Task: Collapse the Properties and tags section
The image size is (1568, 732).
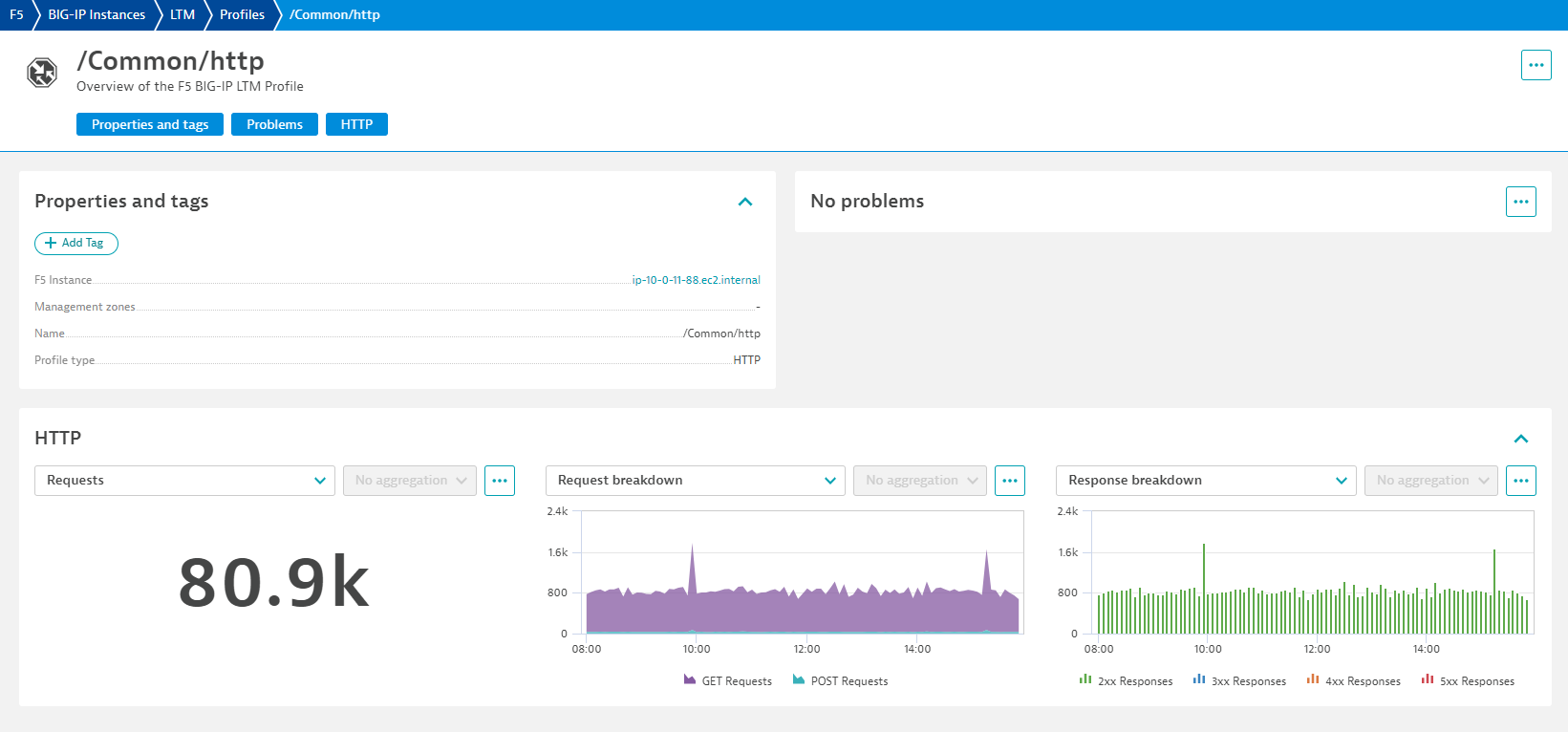Action: [x=745, y=202]
